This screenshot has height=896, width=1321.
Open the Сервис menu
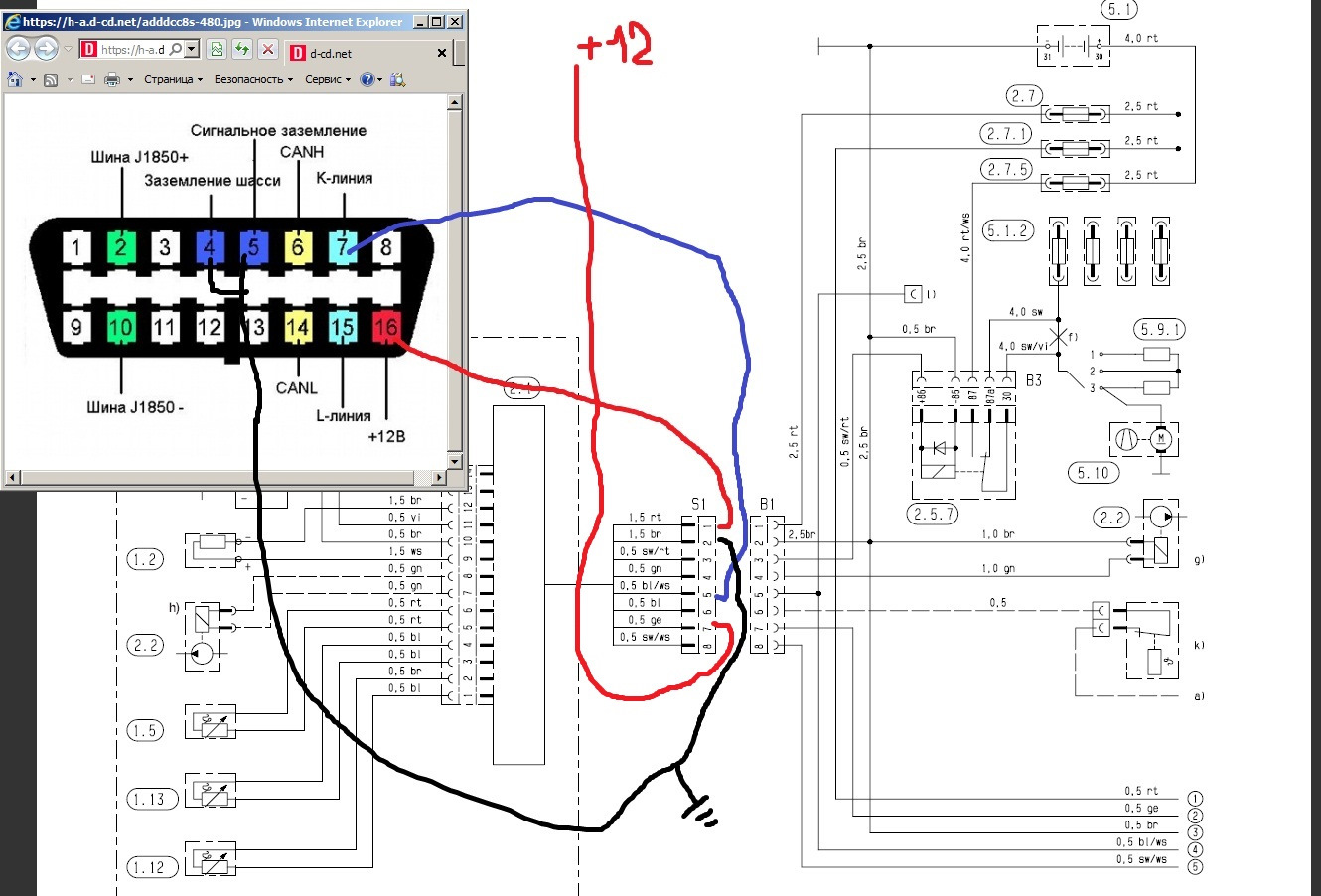click(327, 79)
